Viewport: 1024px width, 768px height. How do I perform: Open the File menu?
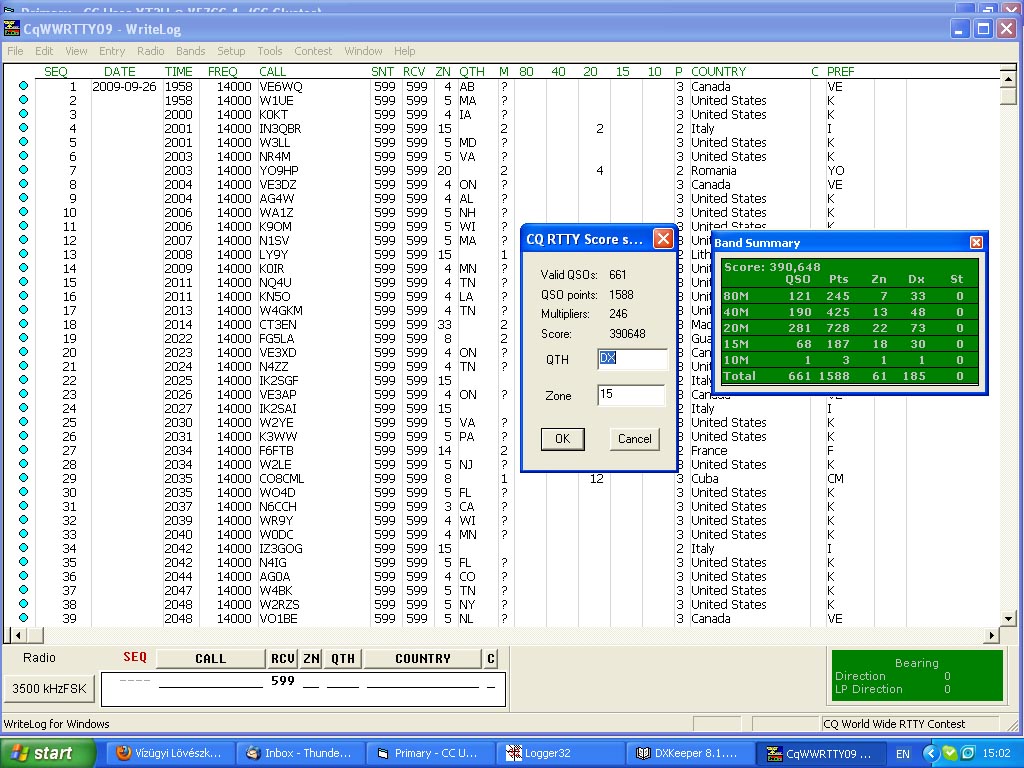coord(15,51)
